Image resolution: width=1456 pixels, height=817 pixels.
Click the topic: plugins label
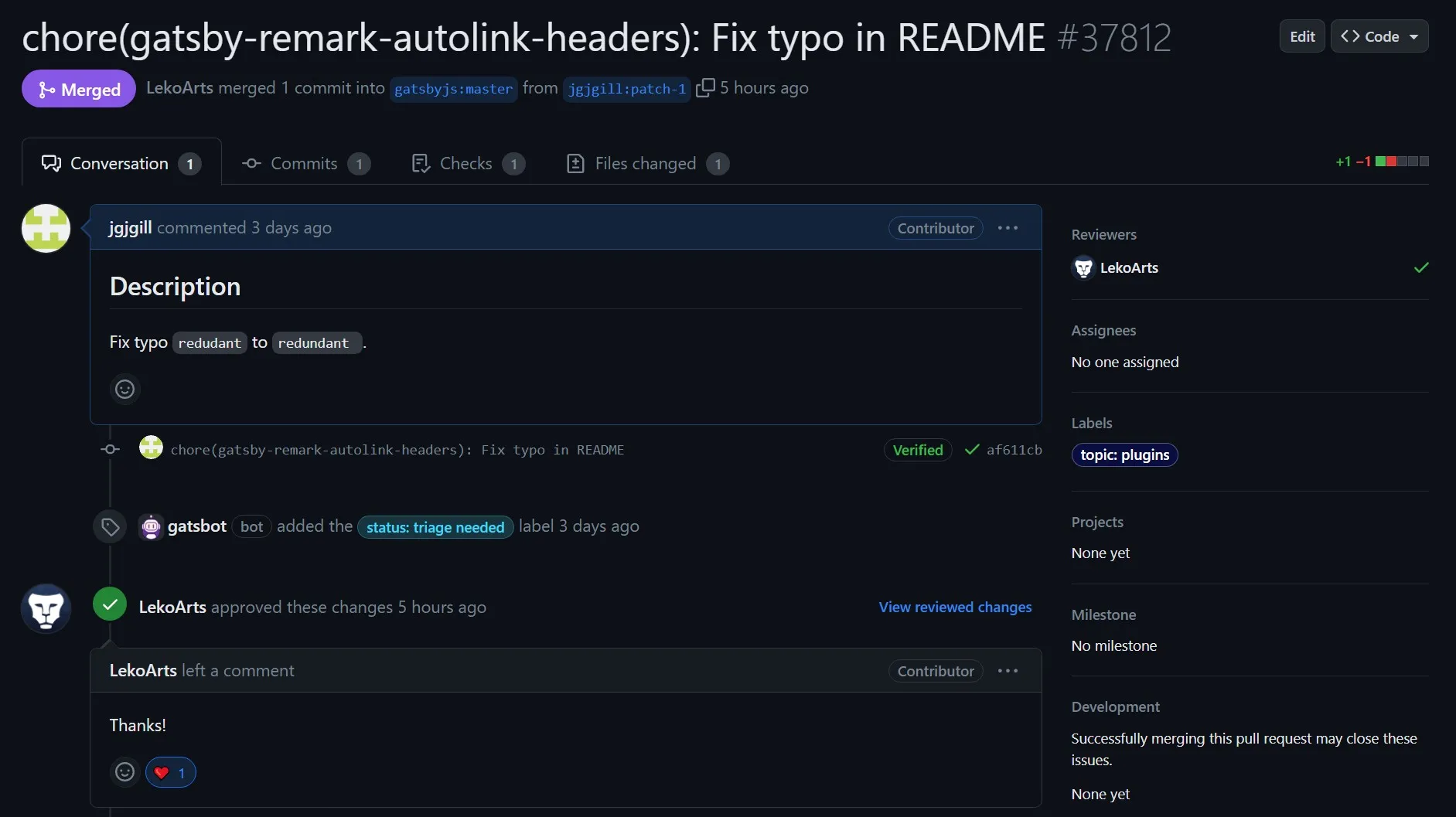[1124, 455]
